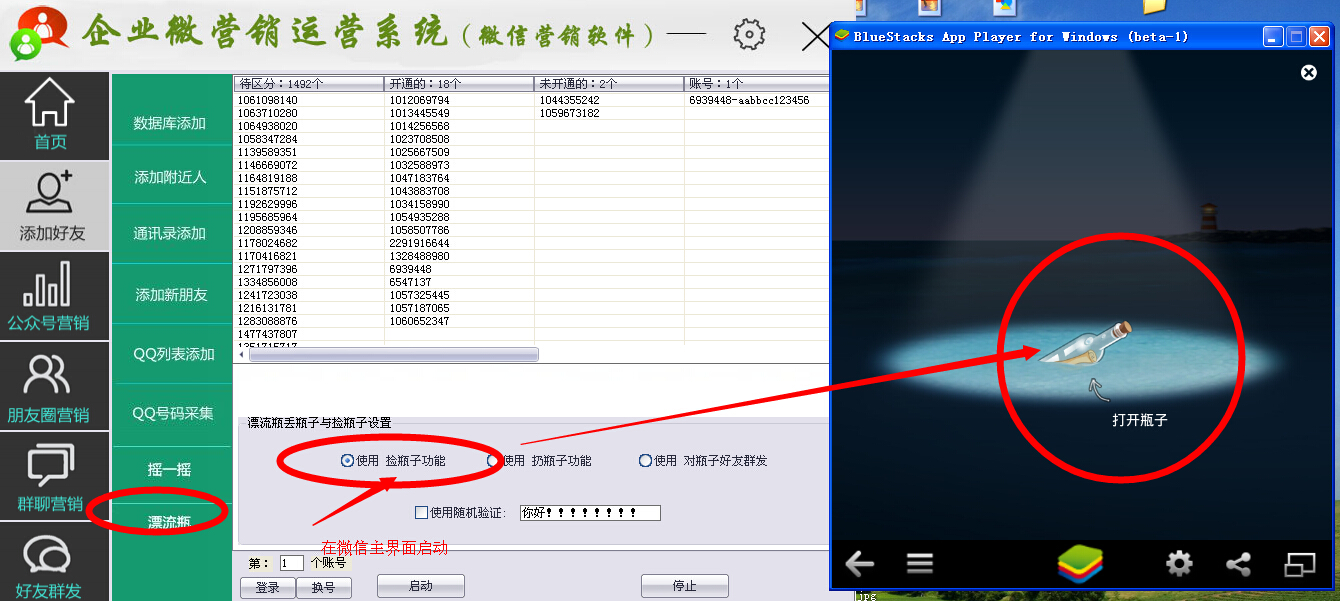Click the 开通的：18个 column header
Viewport: 1340px width, 601px height.
tap(459, 83)
